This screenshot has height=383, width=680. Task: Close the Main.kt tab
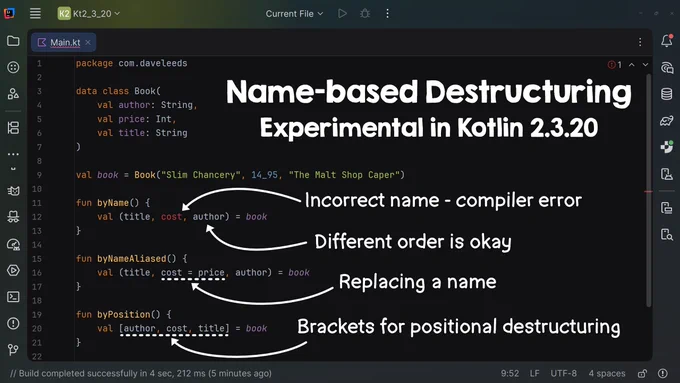click(88, 42)
